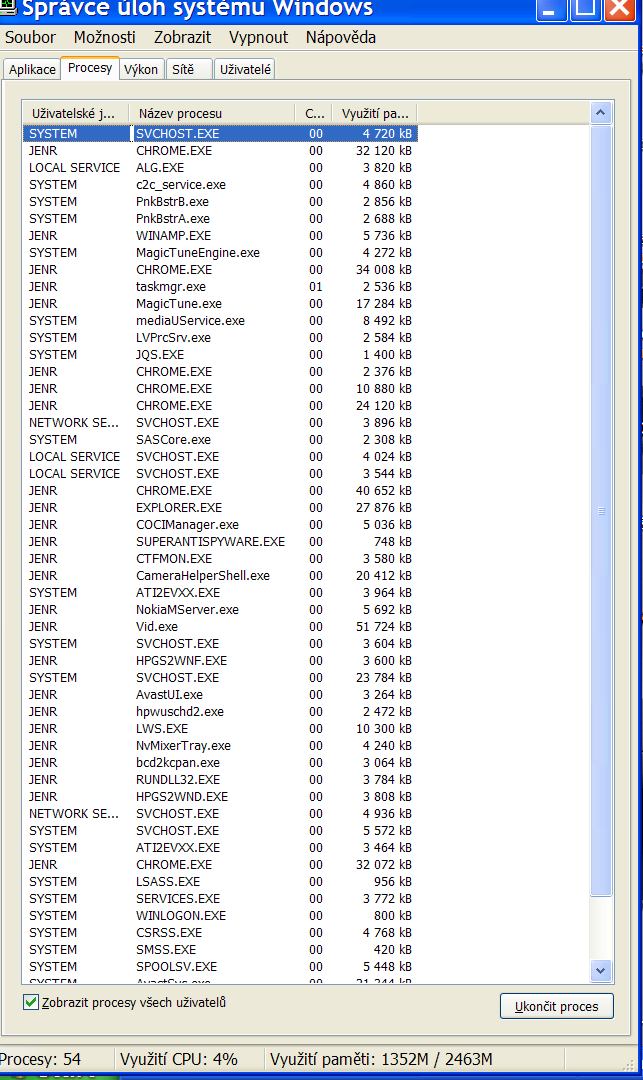Click the Task Manager title bar icon
Viewport: 643px width, 1080px height.
tap(8, 8)
